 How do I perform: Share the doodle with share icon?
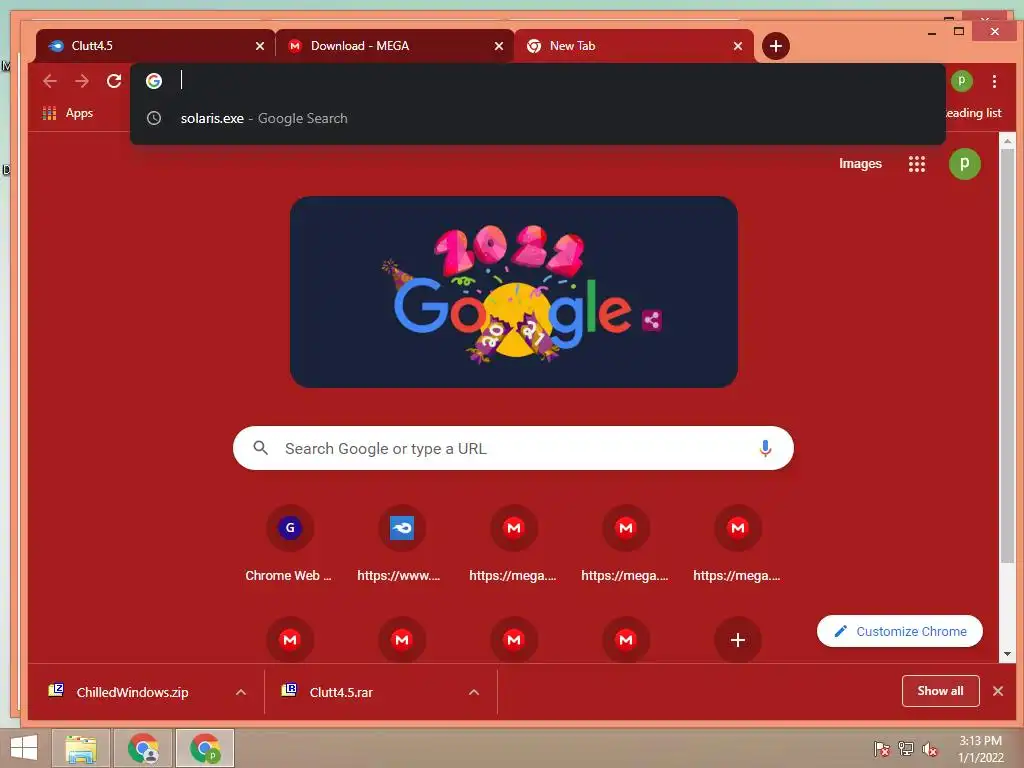click(652, 320)
